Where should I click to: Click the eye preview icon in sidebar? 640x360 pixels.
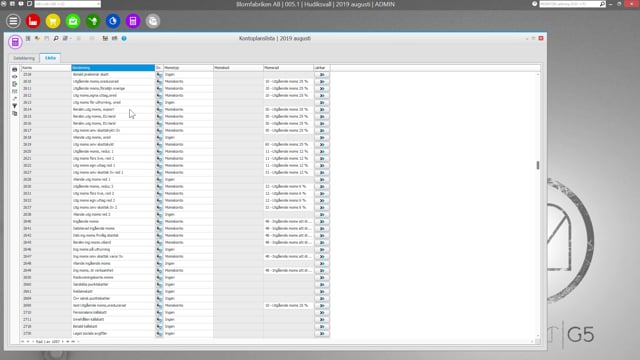(15, 77)
